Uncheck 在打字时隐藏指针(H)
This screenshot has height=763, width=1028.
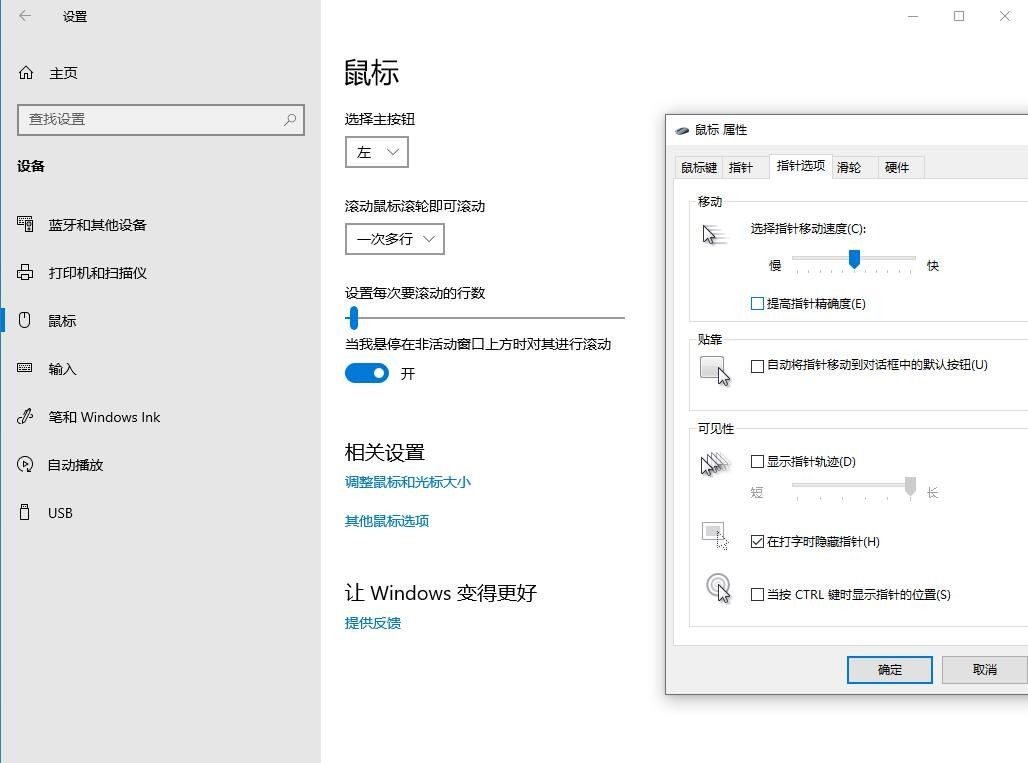[757, 541]
